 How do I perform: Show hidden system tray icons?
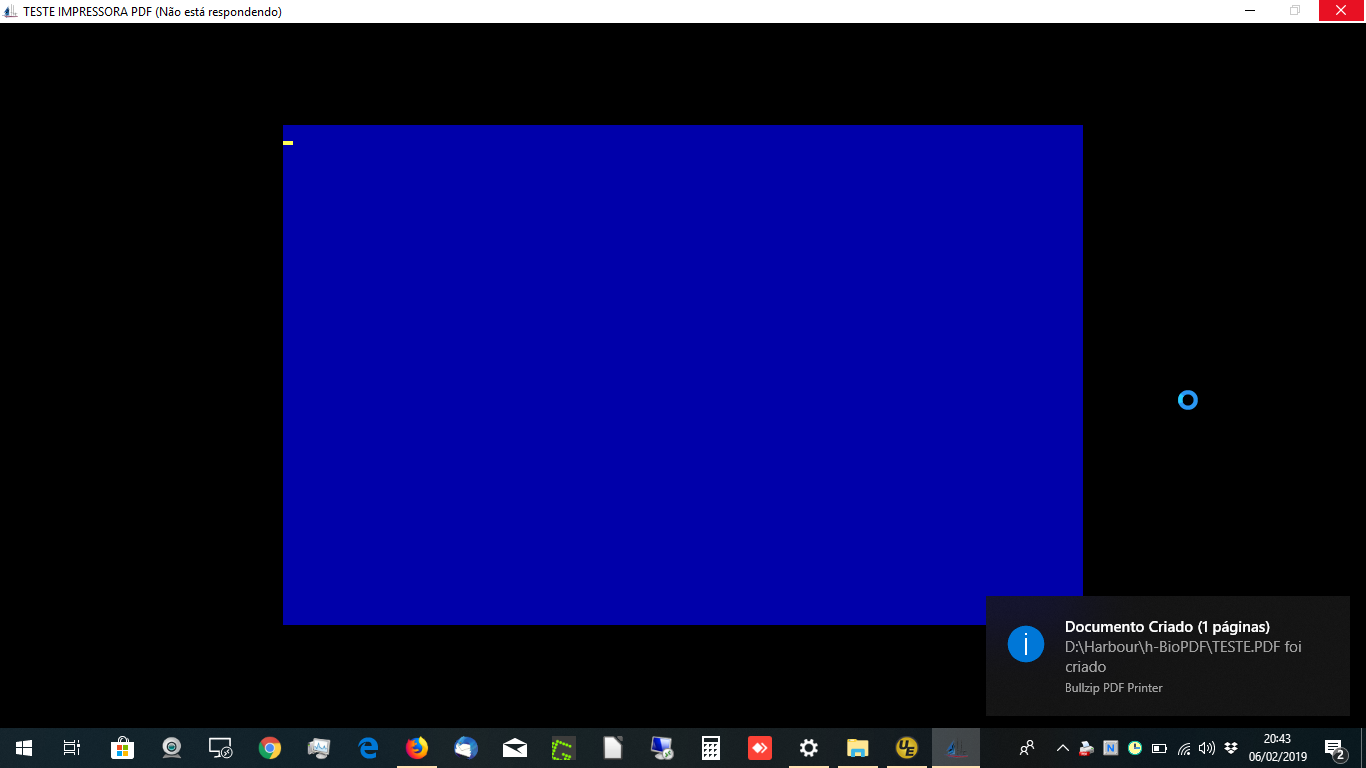[1063, 748]
